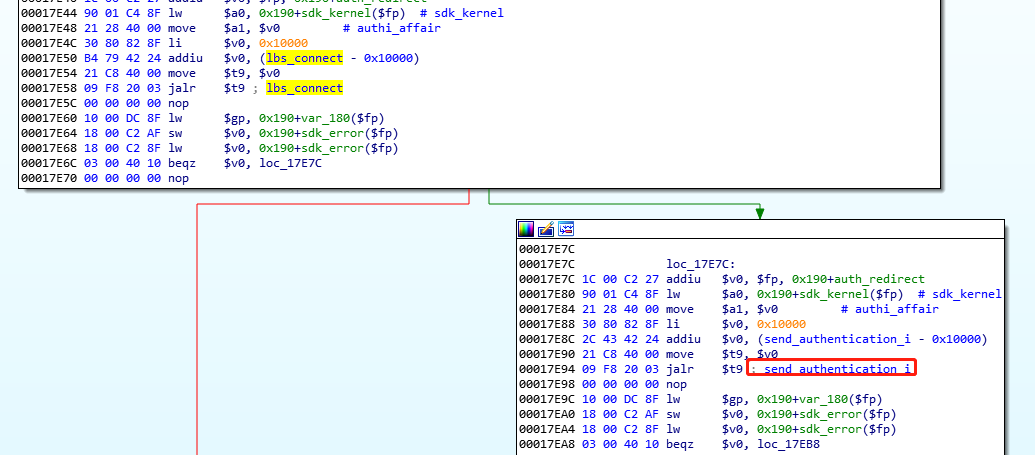Click loc_17EB8 target in the beqz instruction
The image size is (1035, 455).
click(x=787, y=444)
